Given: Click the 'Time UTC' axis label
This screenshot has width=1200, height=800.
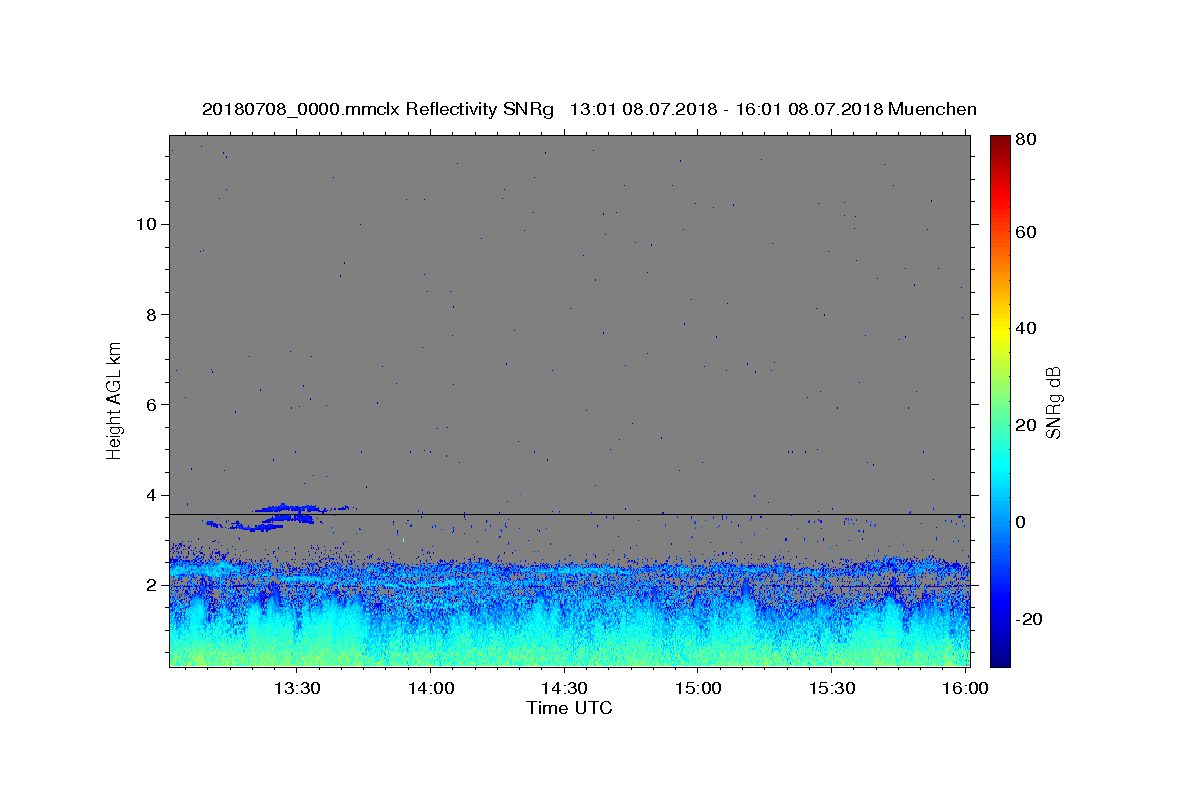Looking at the screenshot, I should (x=569, y=708).
